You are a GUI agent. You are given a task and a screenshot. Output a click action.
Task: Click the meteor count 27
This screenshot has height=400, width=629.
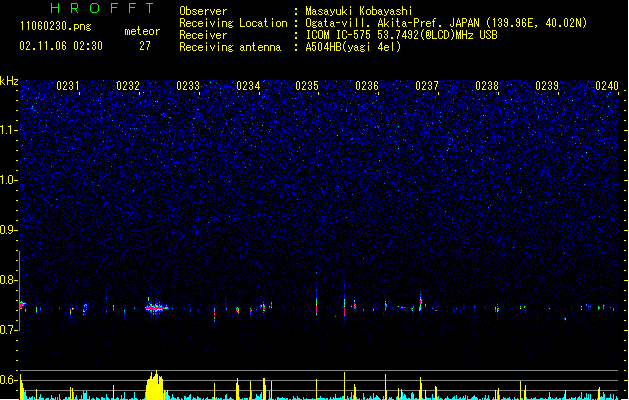pos(145,46)
